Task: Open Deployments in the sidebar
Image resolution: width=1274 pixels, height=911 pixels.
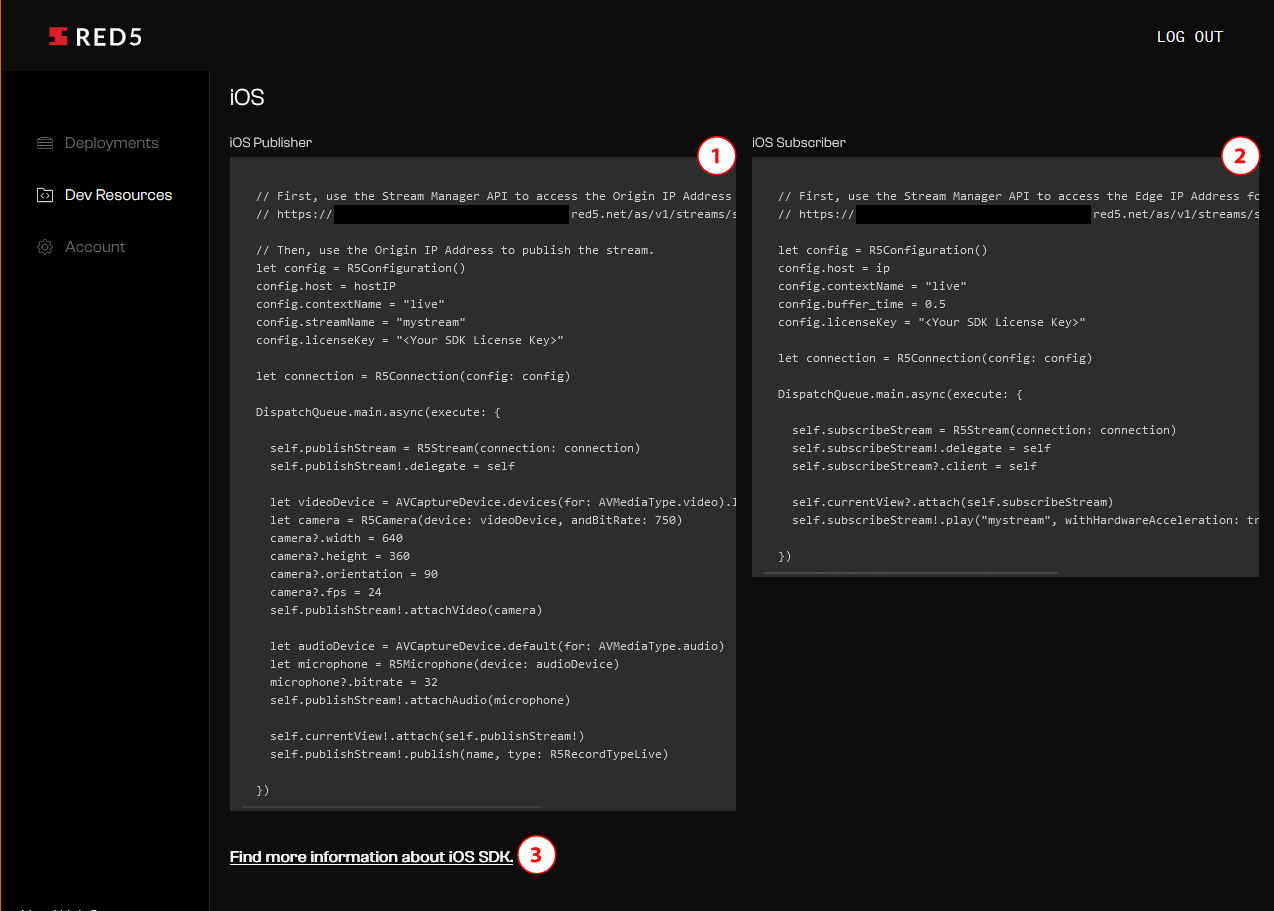Action: tap(111, 143)
